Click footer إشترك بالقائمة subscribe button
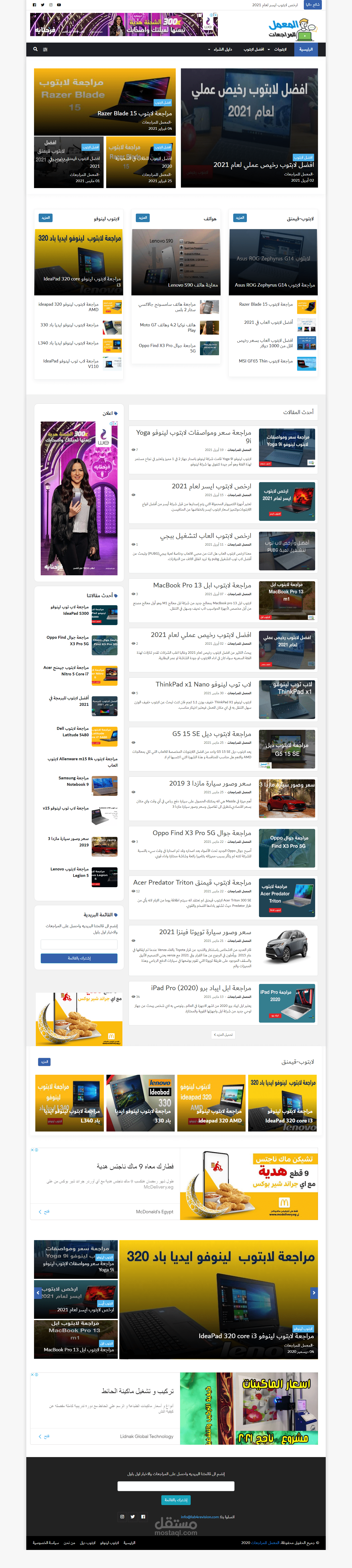 click(x=176, y=1500)
